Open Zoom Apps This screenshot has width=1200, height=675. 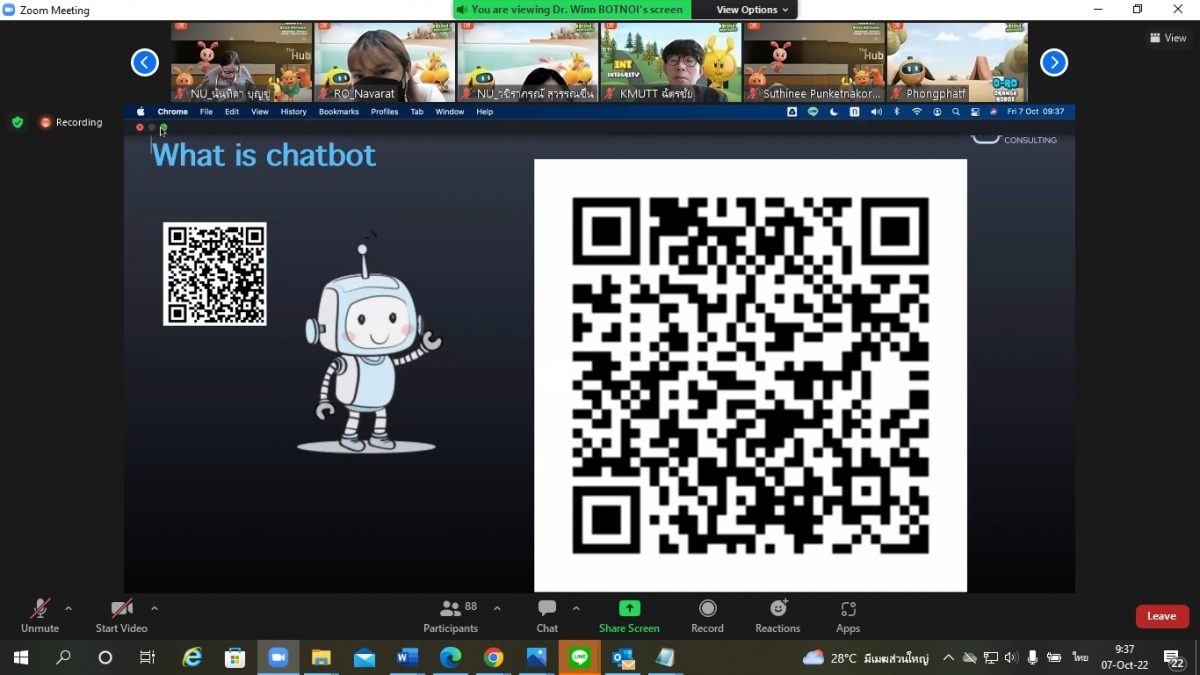848,615
